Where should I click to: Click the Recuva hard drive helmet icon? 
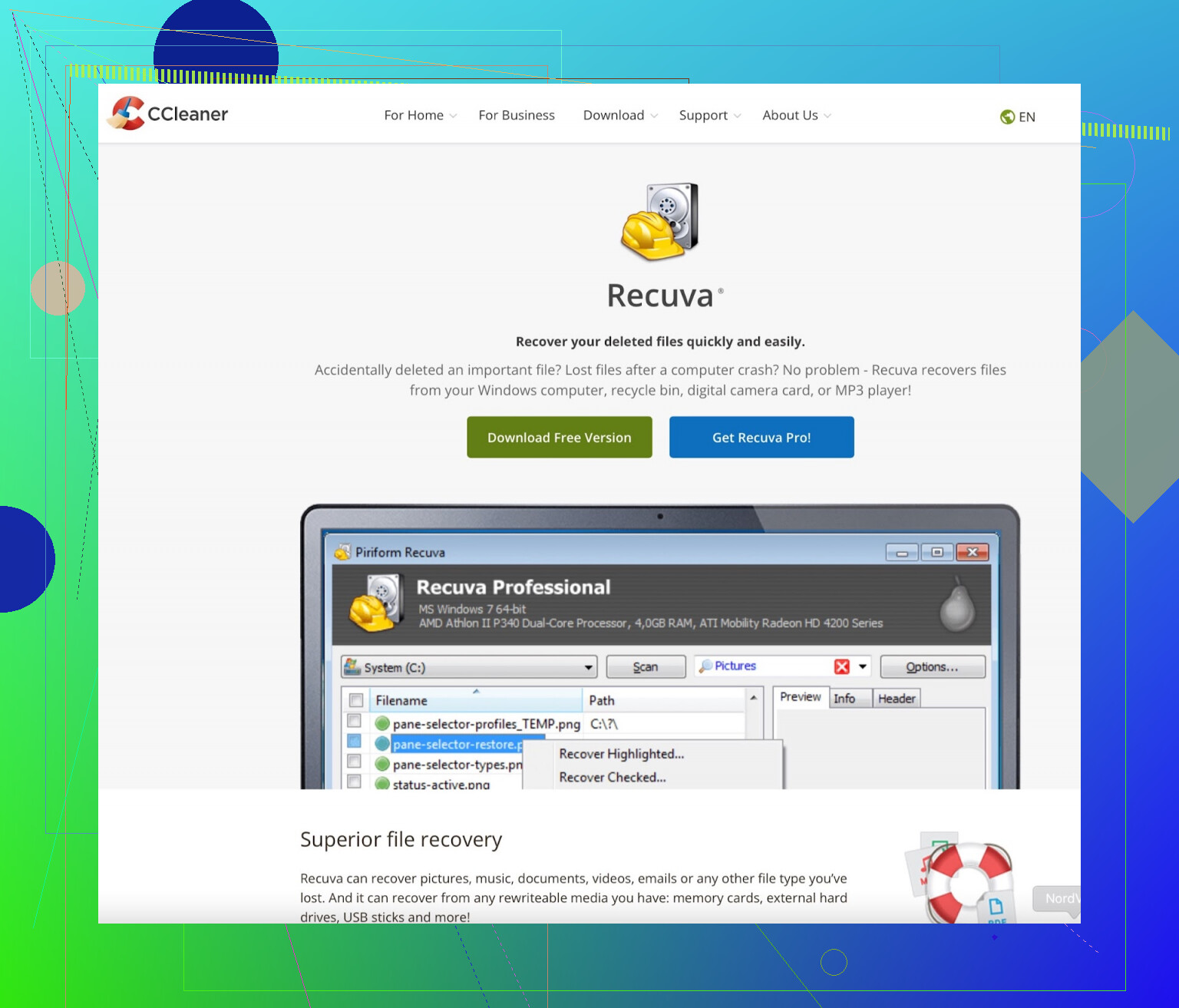660,221
